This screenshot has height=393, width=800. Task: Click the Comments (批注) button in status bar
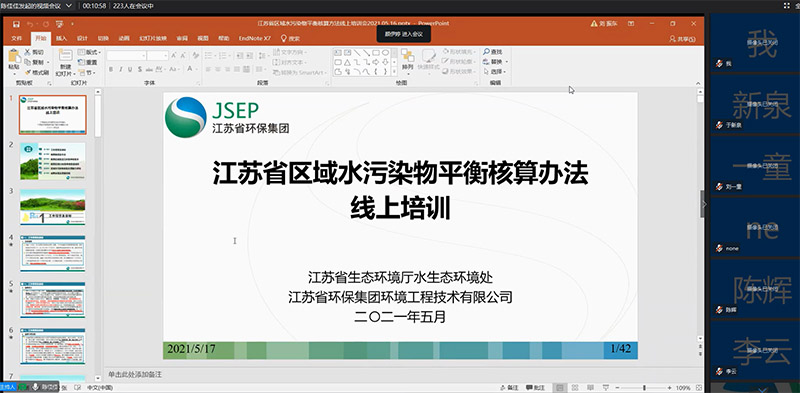[x=535, y=388]
